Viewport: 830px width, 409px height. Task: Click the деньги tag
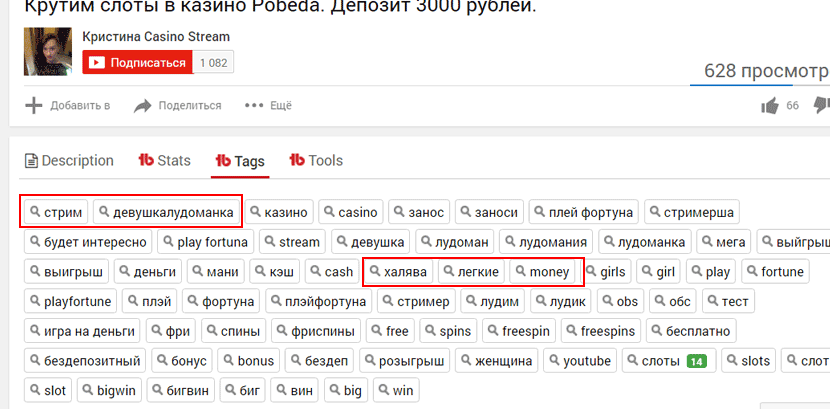tap(148, 271)
